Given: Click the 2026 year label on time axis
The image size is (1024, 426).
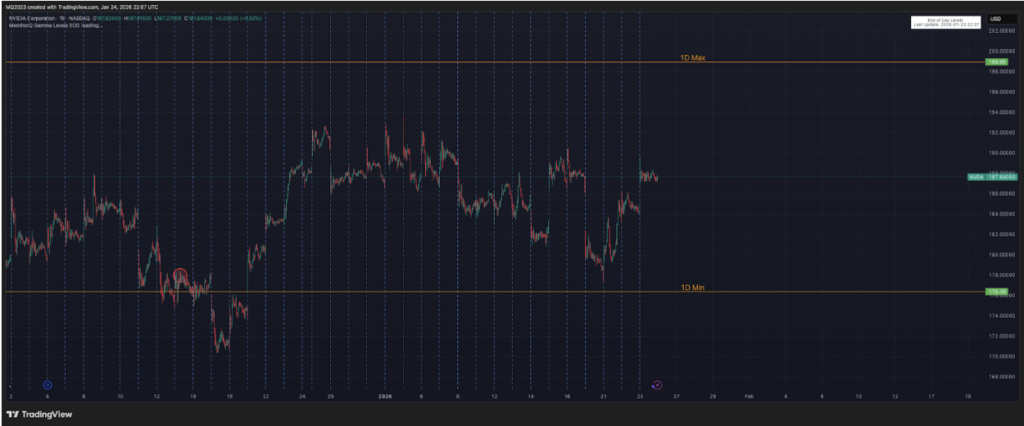Looking at the screenshot, I should point(385,396).
